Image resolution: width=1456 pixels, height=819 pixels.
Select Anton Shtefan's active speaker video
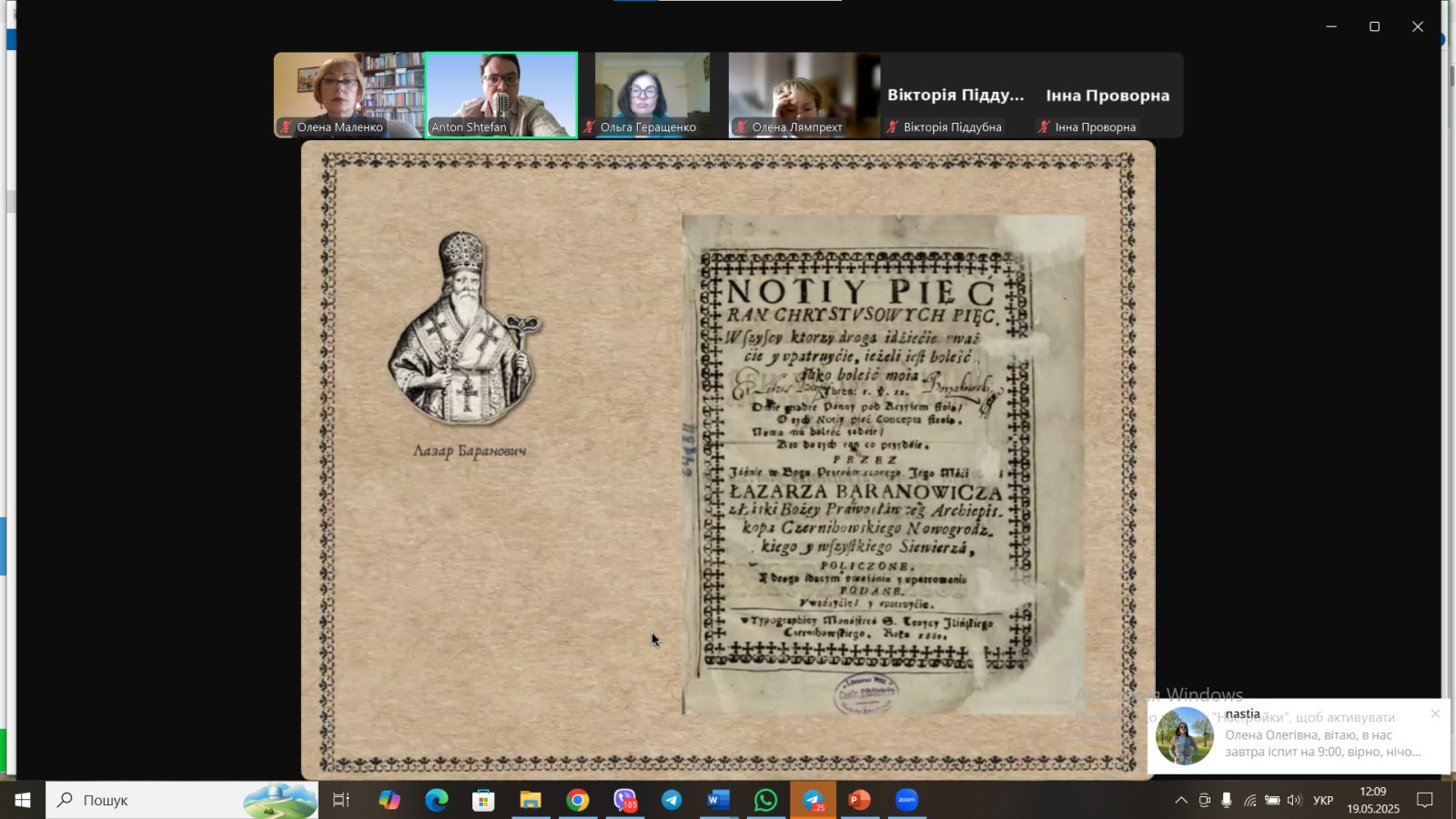501,95
